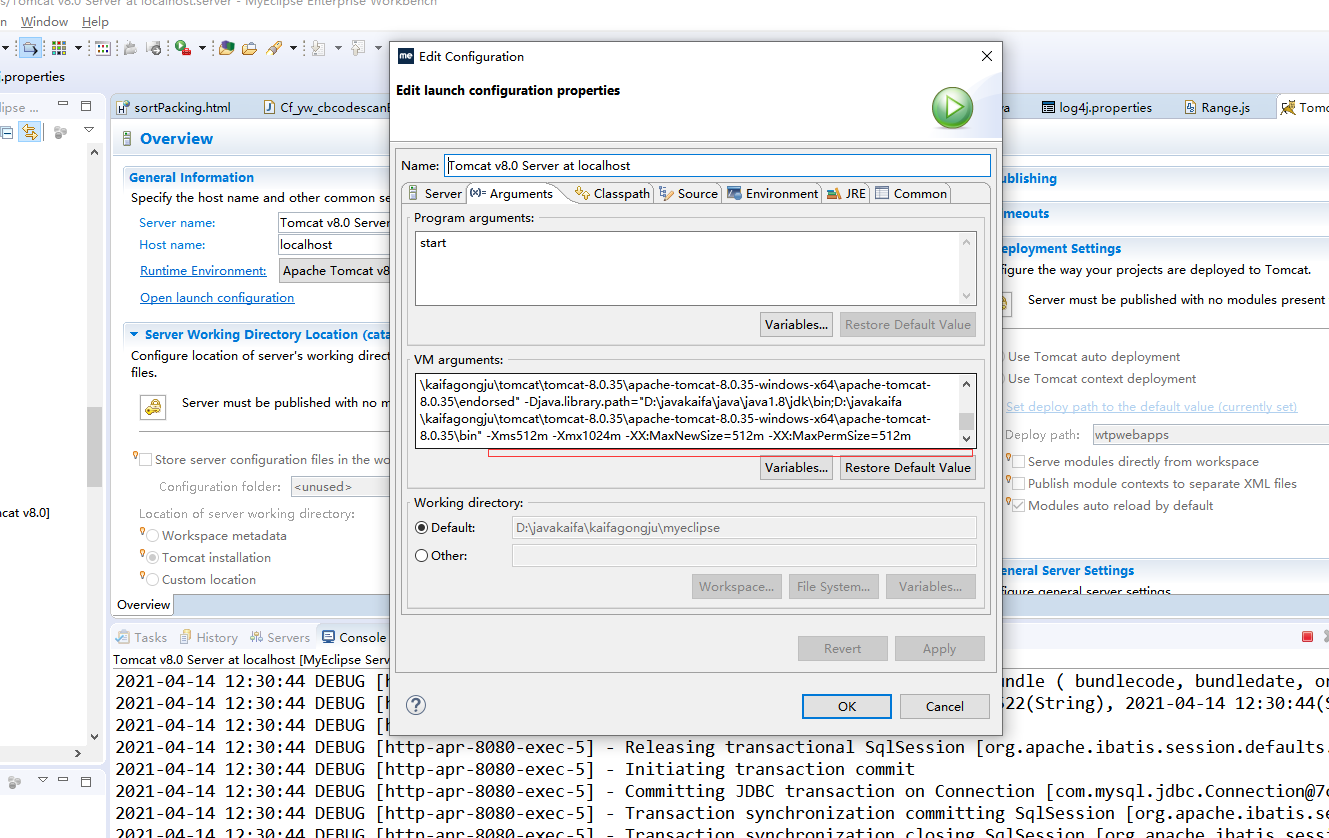Click the calendar-style grid toolbar icon
Viewport: 1329px width, 838px height.
tap(103, 48)
